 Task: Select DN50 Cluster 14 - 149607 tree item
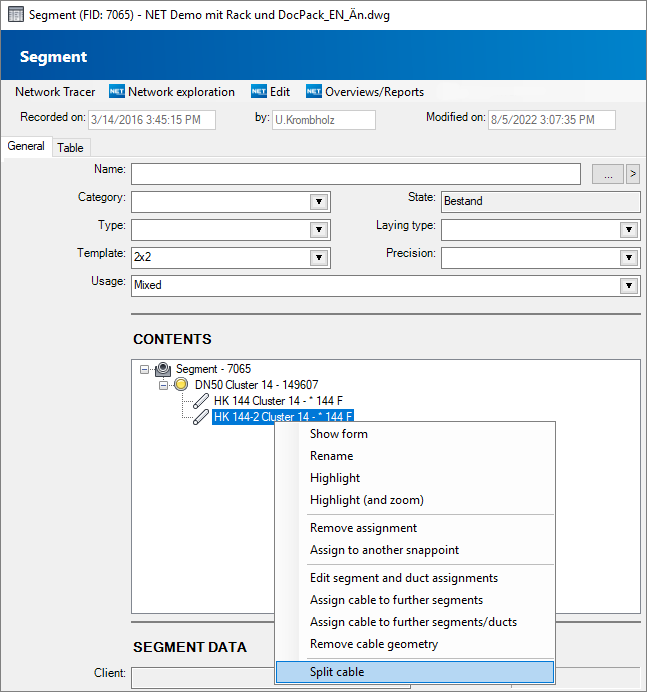tap(256, 385)
